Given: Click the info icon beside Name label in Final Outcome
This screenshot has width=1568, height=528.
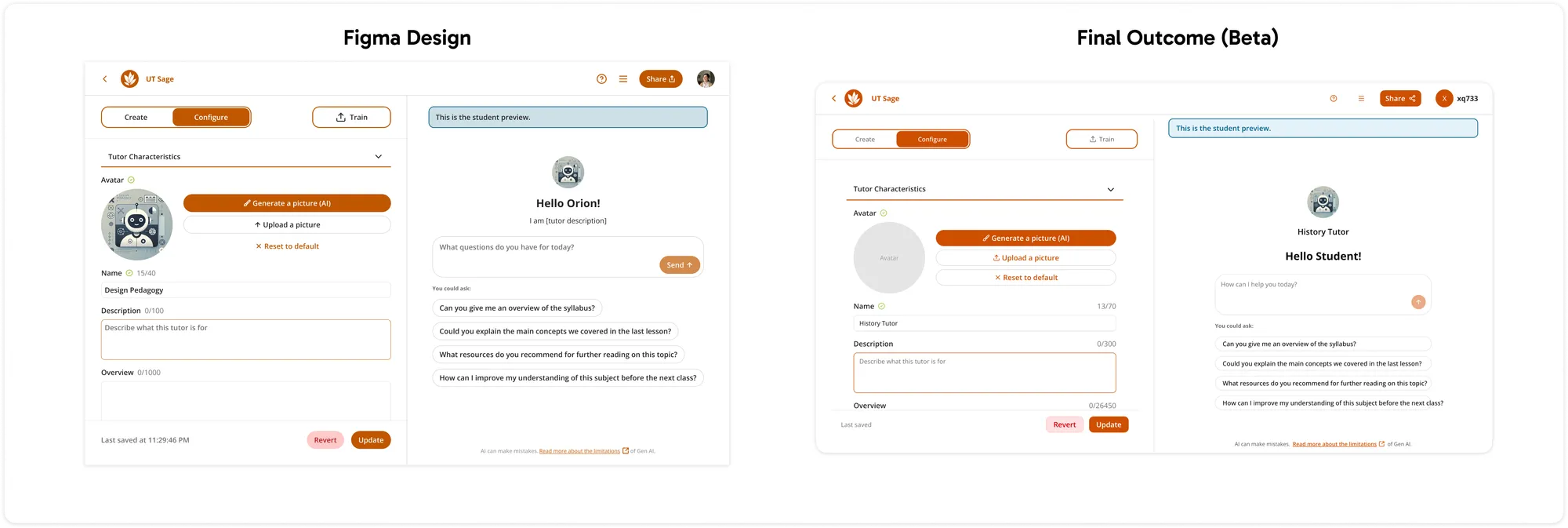Looking at the screenshot, I should tap(881, 307).
